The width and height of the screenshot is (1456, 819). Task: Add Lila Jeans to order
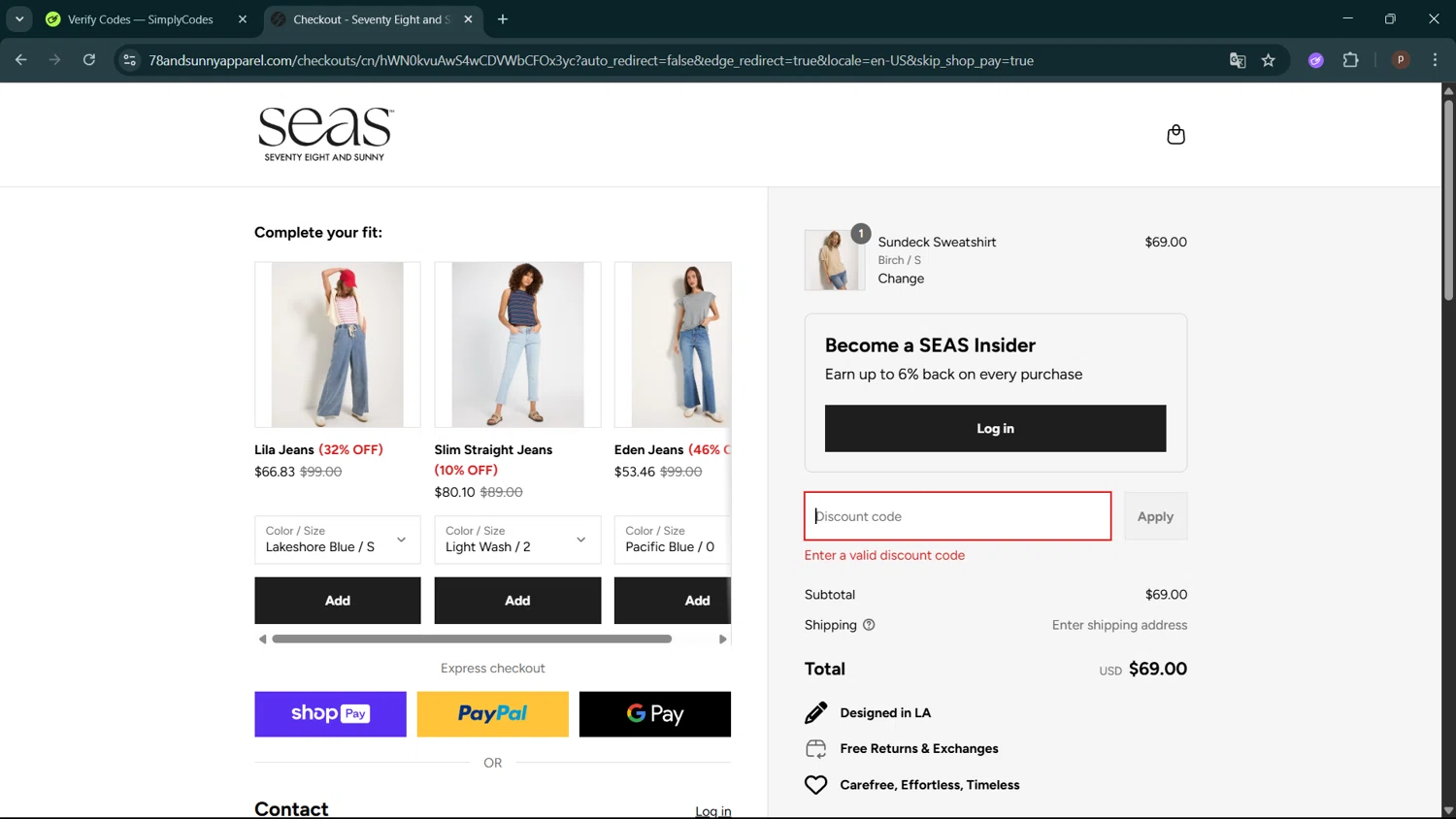(x=338, y=601)
